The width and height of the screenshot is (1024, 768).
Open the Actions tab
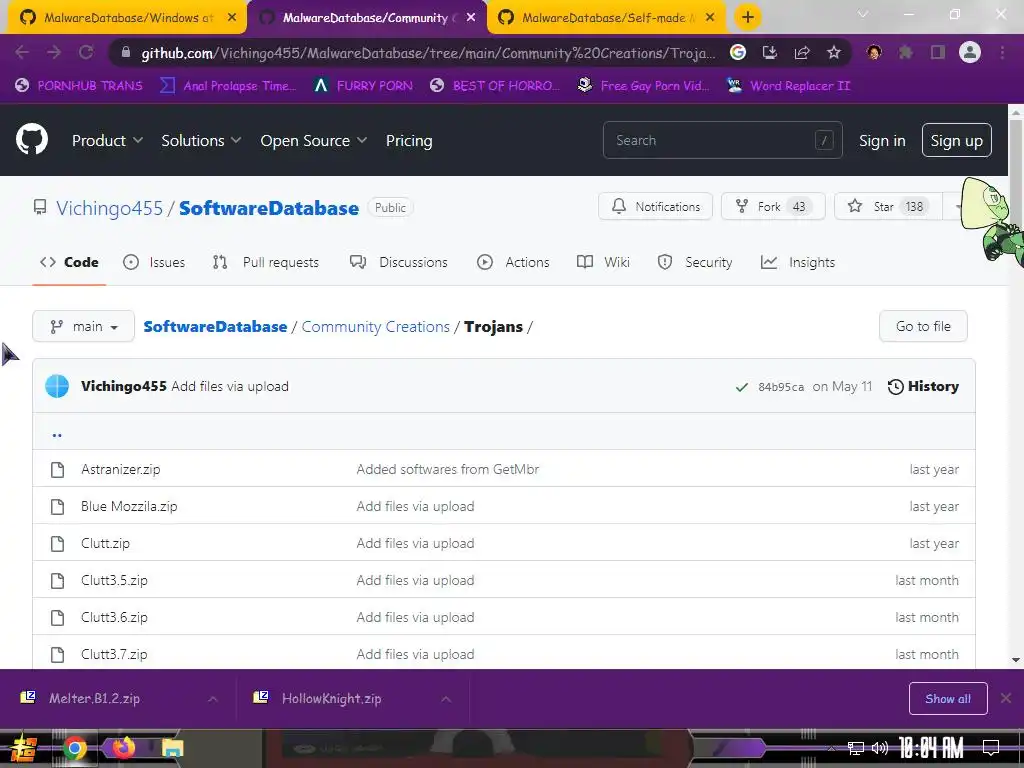coord(513,263)
